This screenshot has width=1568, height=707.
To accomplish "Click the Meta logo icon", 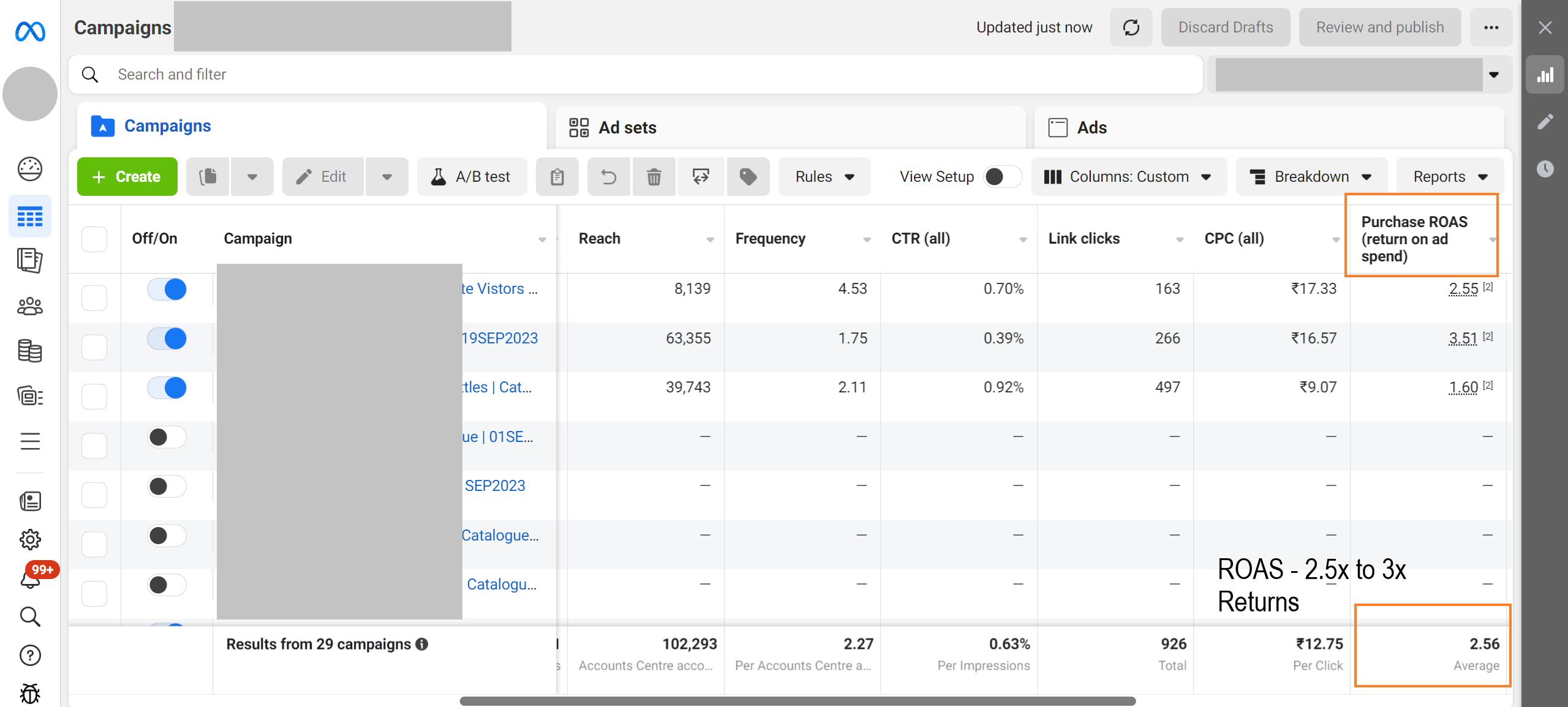I will coord(29,31).
